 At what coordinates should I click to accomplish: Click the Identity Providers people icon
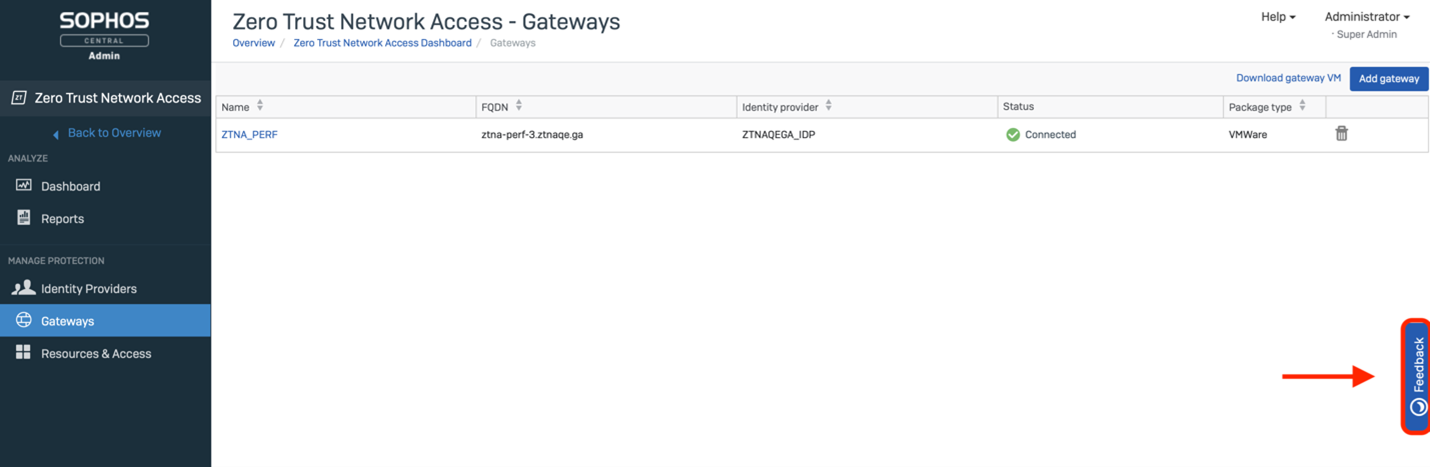coord(23,288)
